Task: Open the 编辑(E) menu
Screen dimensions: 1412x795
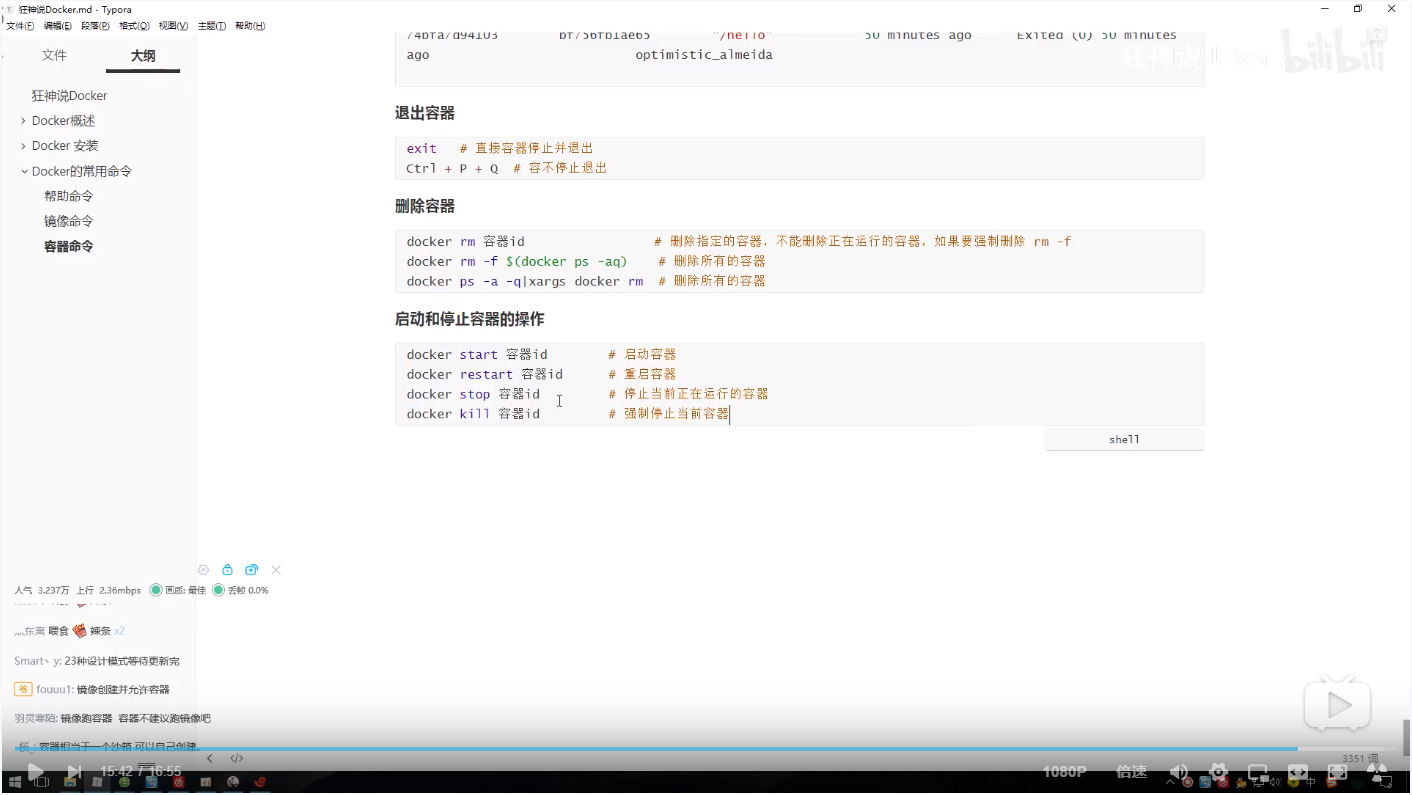Action: point(58,26)
